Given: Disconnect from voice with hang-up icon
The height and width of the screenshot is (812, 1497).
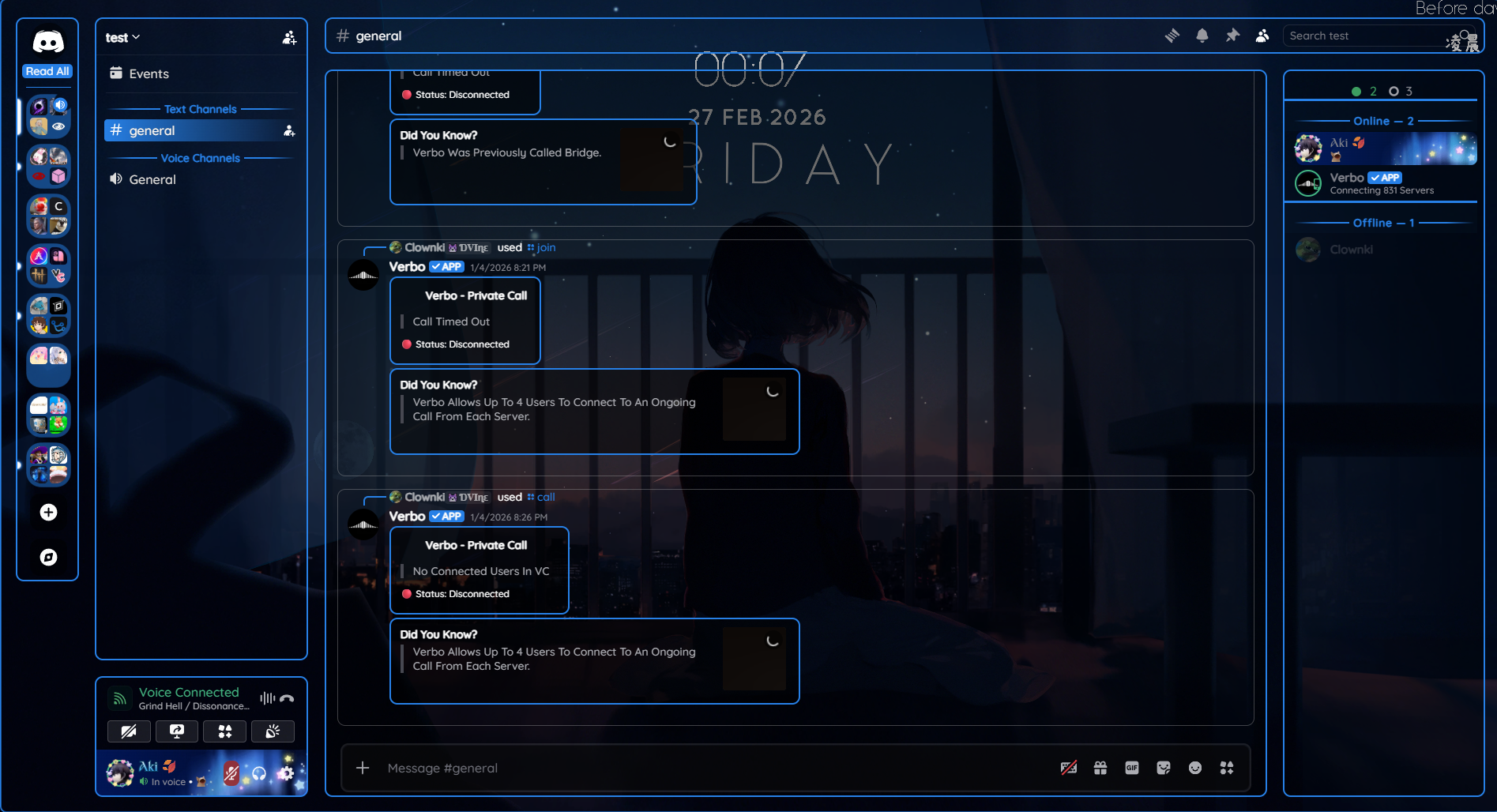Looking at the screenshot, I should 287,698.
